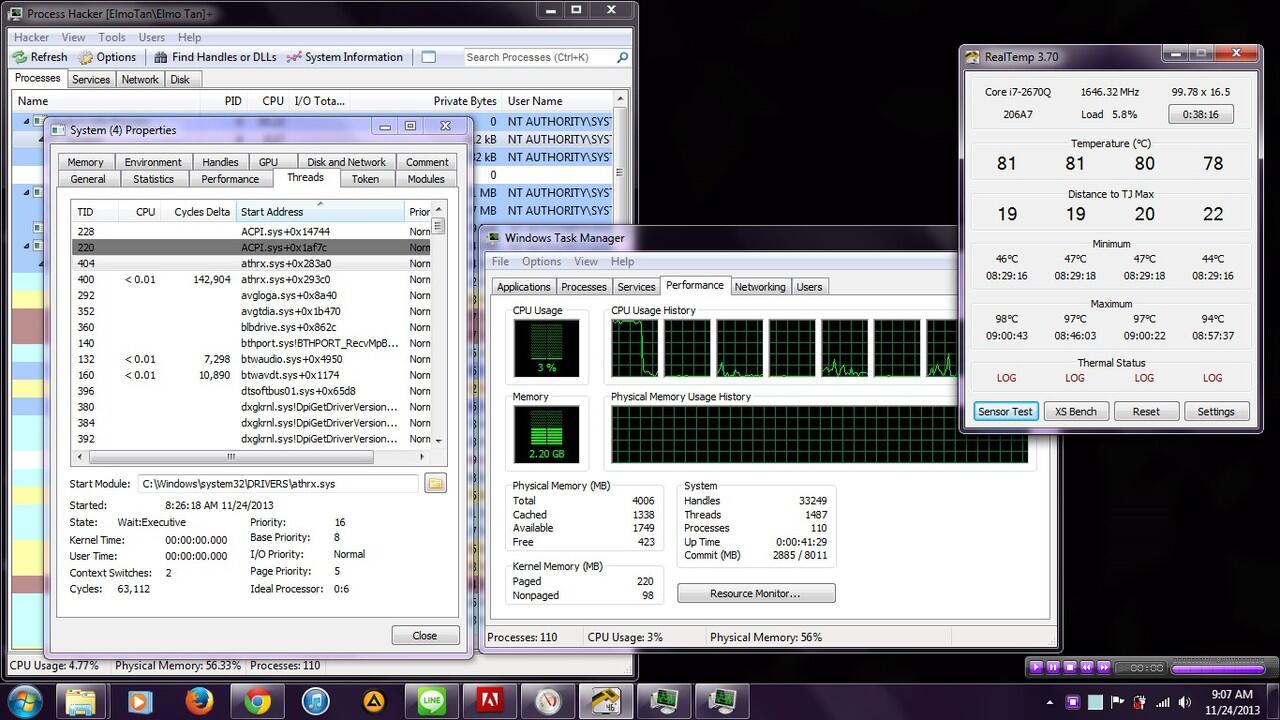Click play button on media gadget
Image resolution: width=1280 pixels, height=720 pixels.
(1036, 667)
